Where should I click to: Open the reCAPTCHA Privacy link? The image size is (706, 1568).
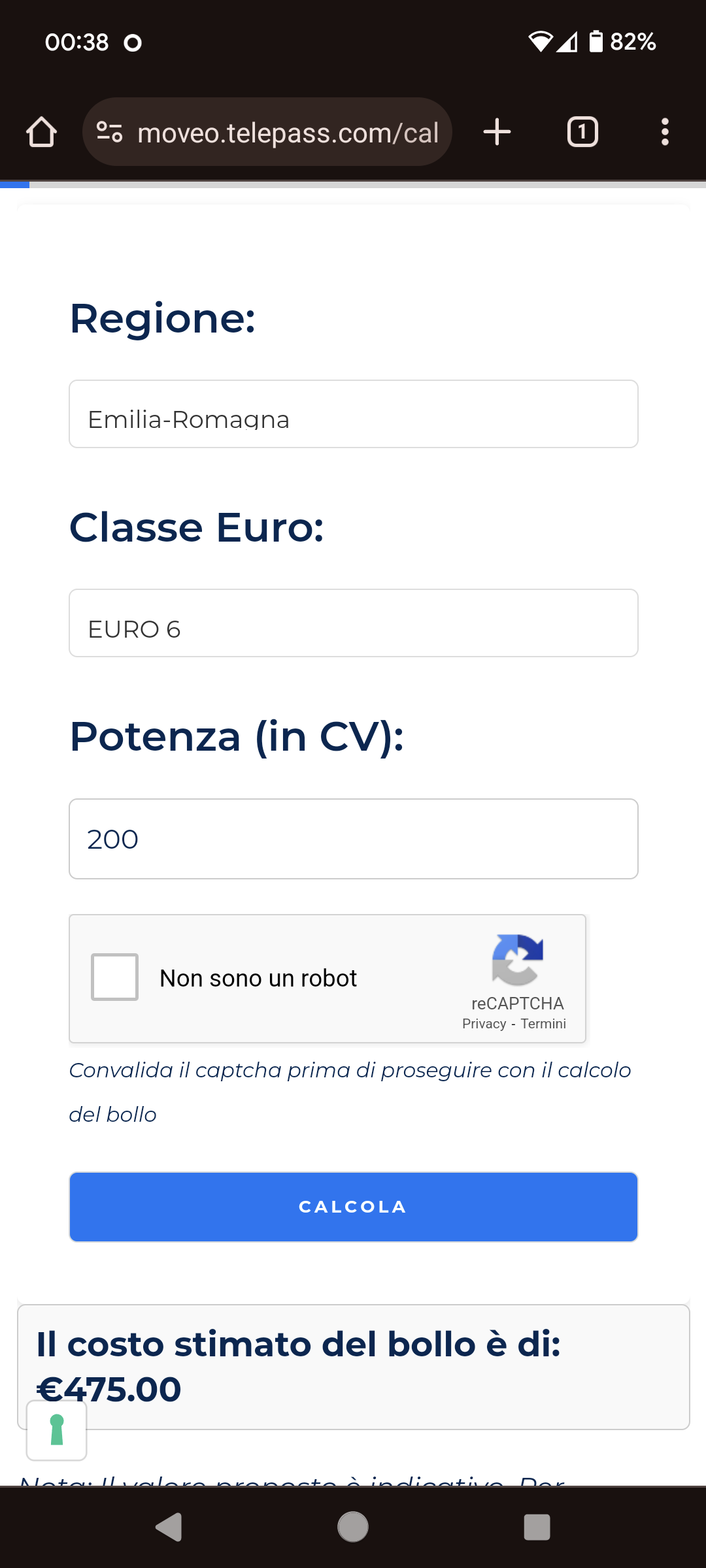[x=484, y=1024]
